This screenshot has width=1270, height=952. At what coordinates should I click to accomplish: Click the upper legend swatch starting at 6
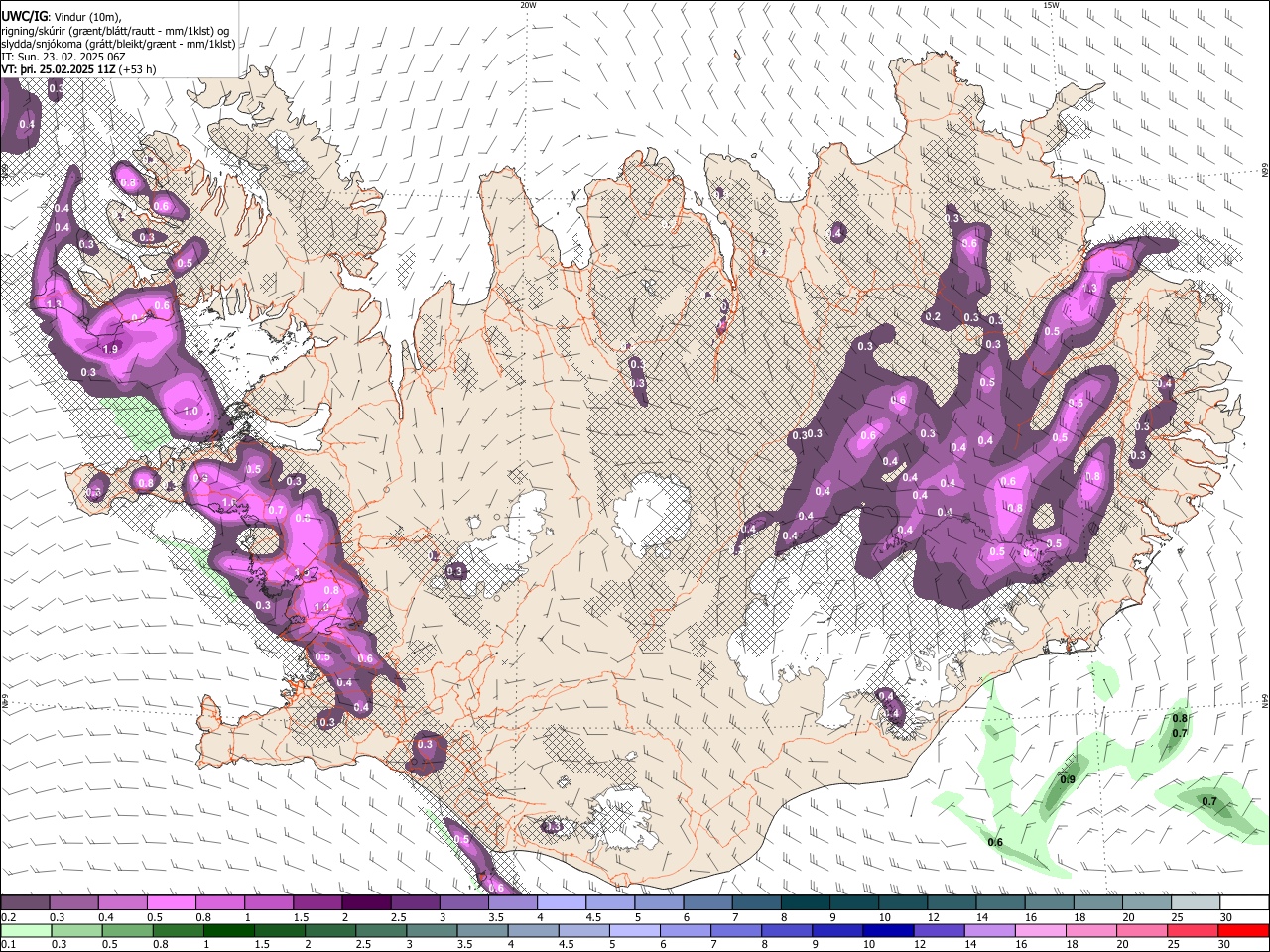[707, 903]
